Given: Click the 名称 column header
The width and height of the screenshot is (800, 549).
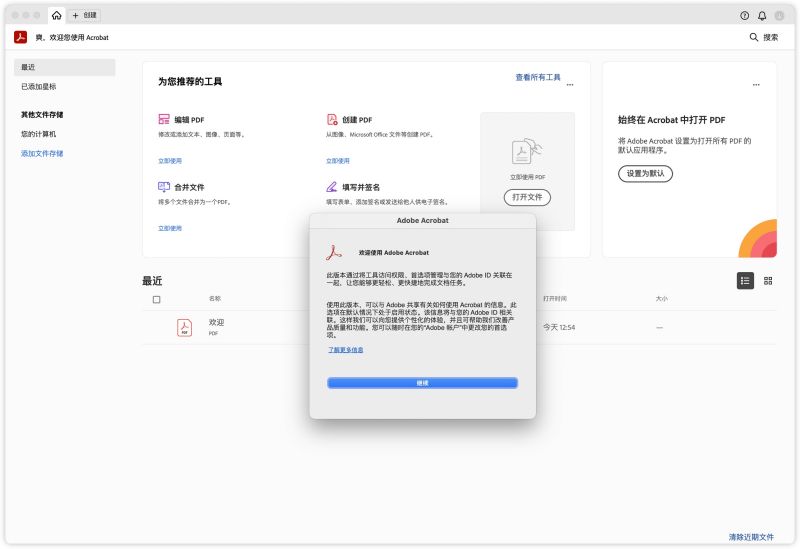Looking at the screenshot, I should click(x=215, y=298).
